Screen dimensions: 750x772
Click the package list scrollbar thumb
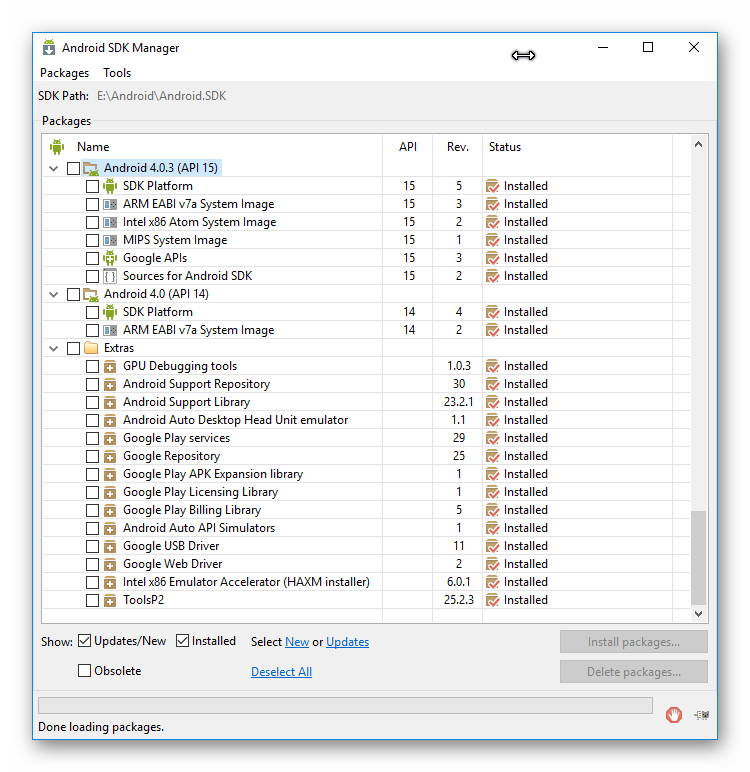[698, 557]
